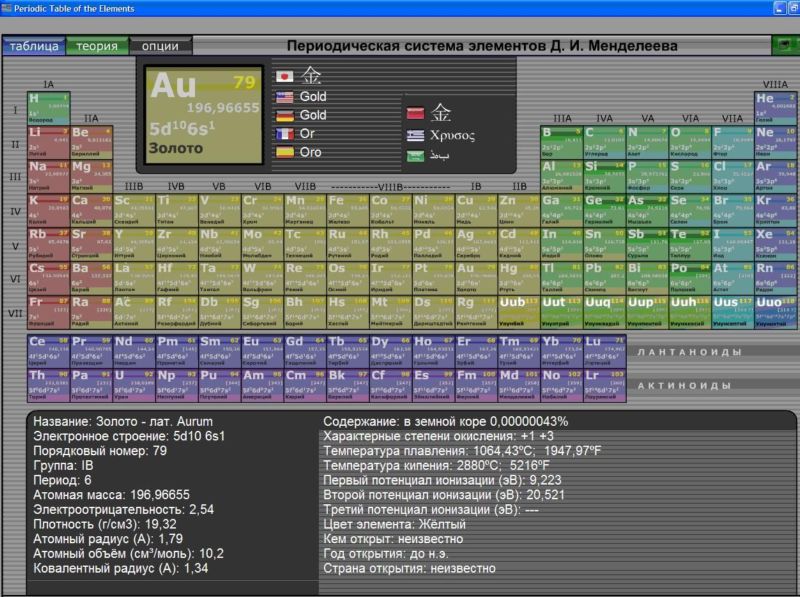Click the 'Температура кипения' line
Image resolution: width=800 pixels, height=597 pixels.
(437, 466)
